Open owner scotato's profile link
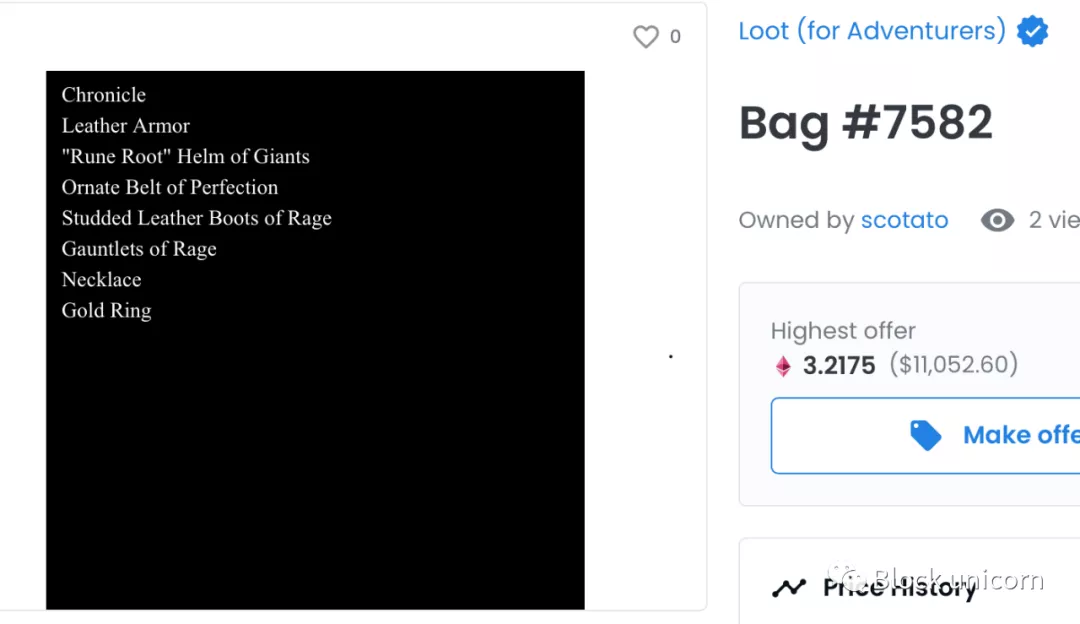 pyautogui.click(x=904, y=220)
